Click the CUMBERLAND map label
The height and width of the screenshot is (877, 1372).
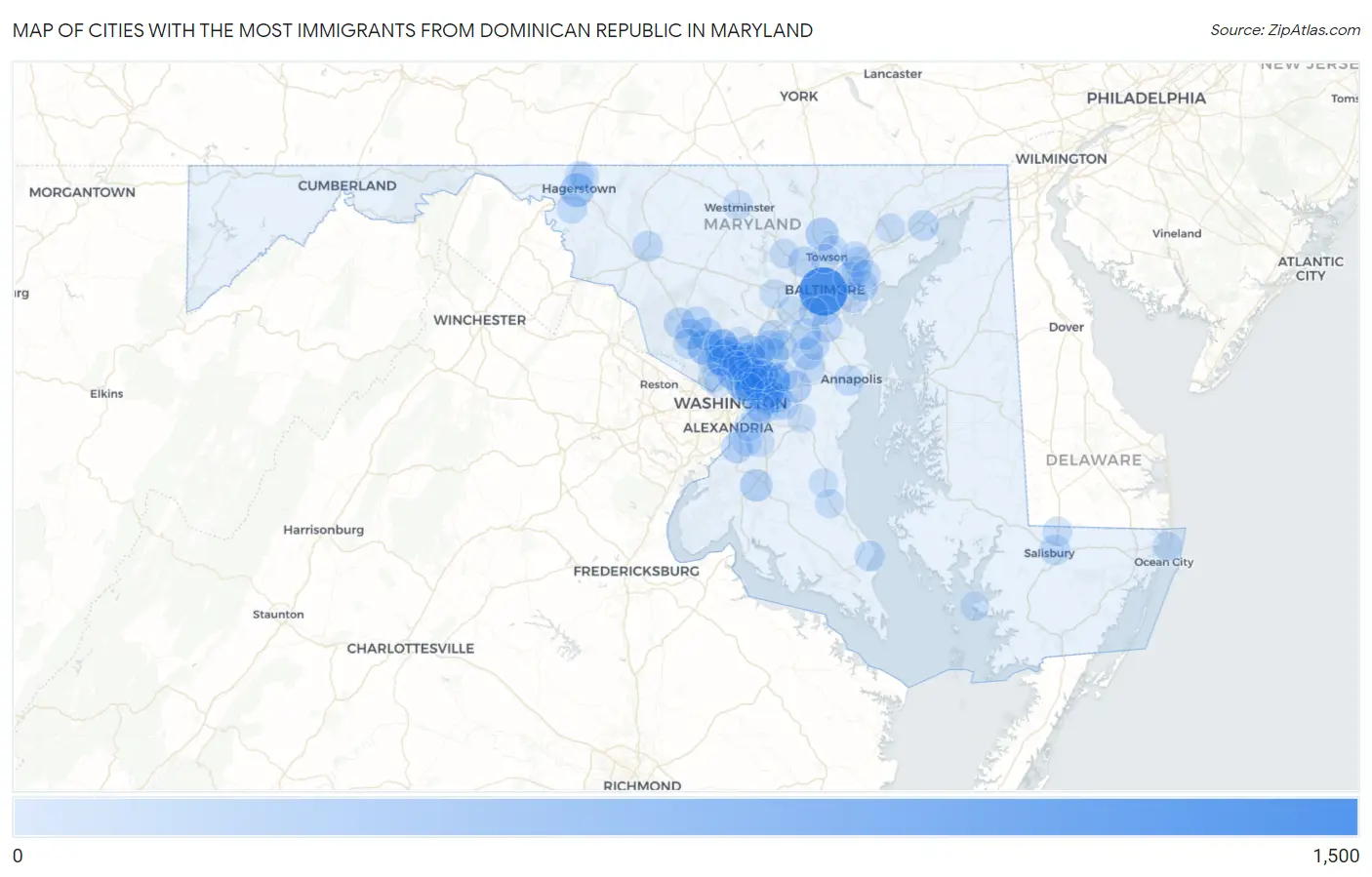pyautogui.click(x=347, y=185)
